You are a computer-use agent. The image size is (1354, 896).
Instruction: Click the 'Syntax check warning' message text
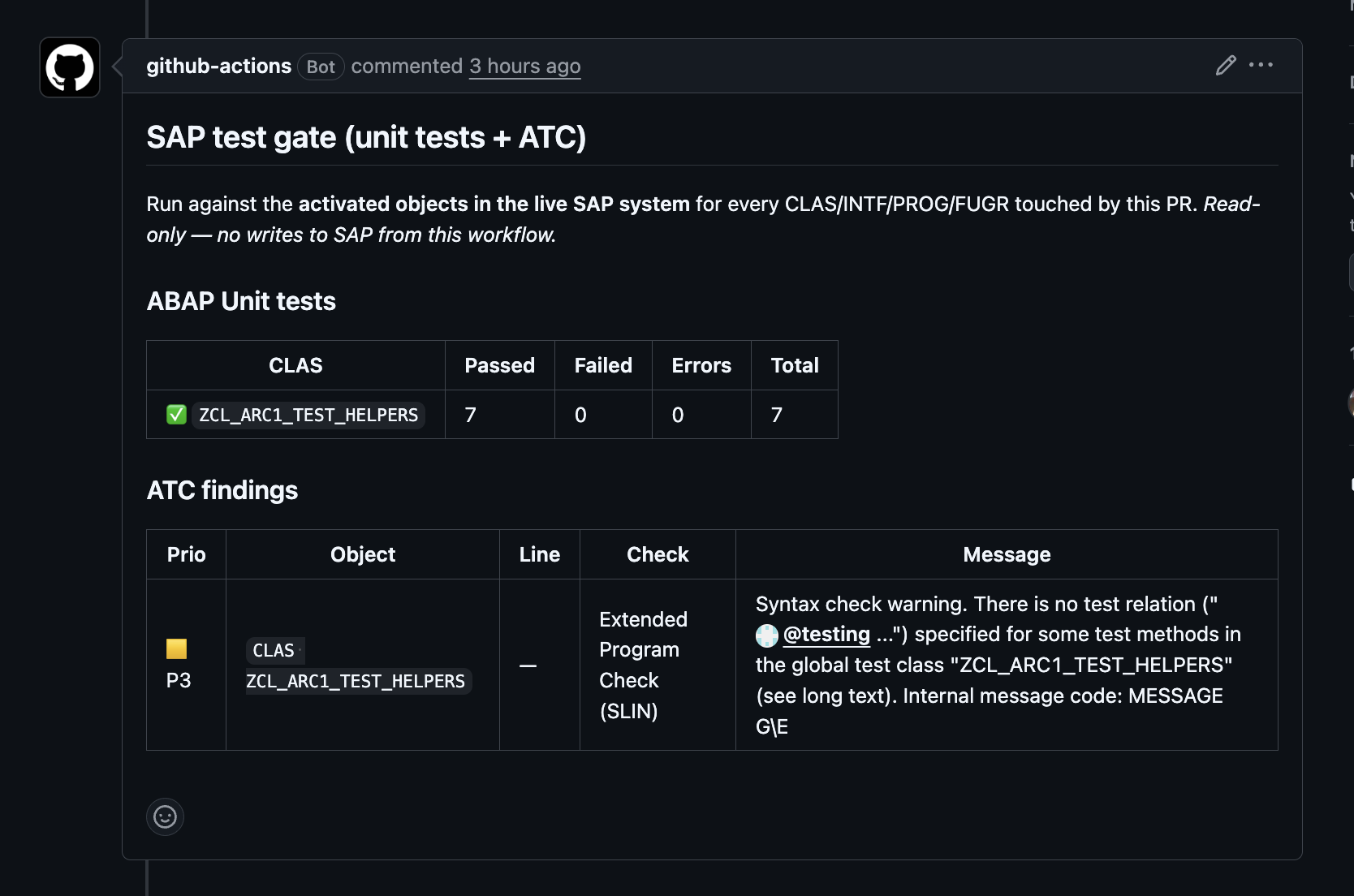click(x=998, y=665)
